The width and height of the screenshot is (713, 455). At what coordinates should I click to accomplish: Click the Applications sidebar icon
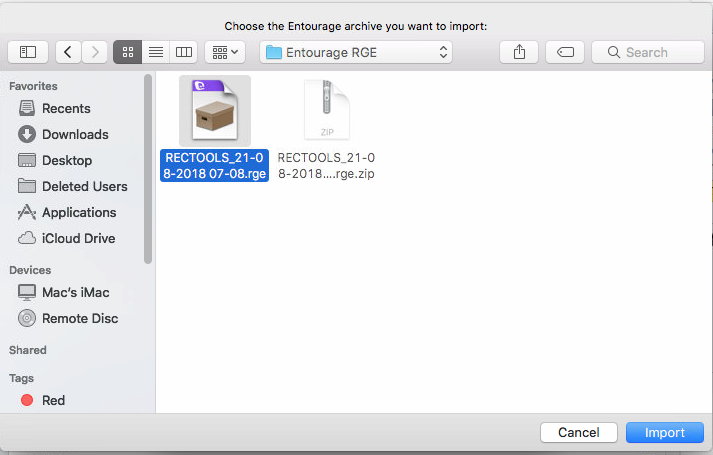point(27,212)
